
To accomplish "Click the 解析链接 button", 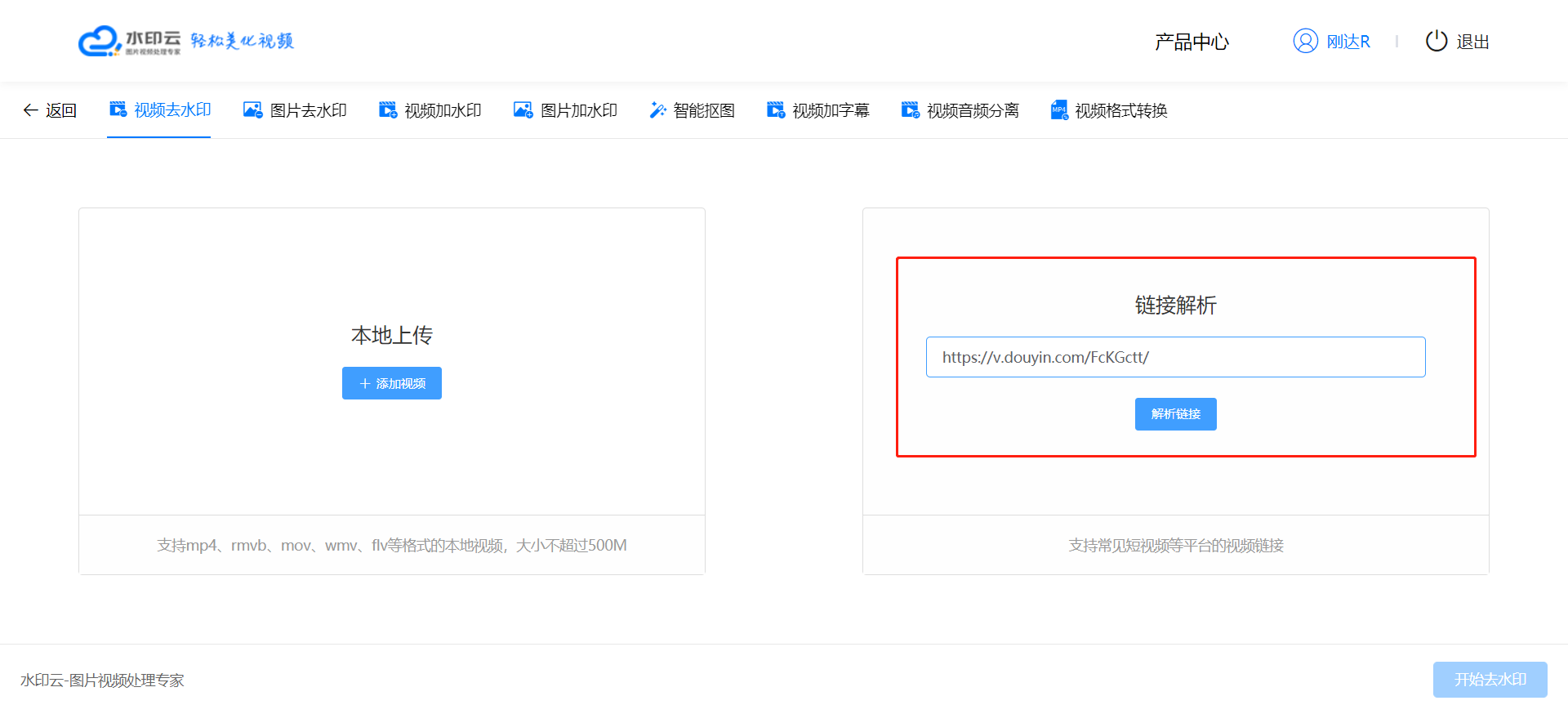I will click(1176, 414).
